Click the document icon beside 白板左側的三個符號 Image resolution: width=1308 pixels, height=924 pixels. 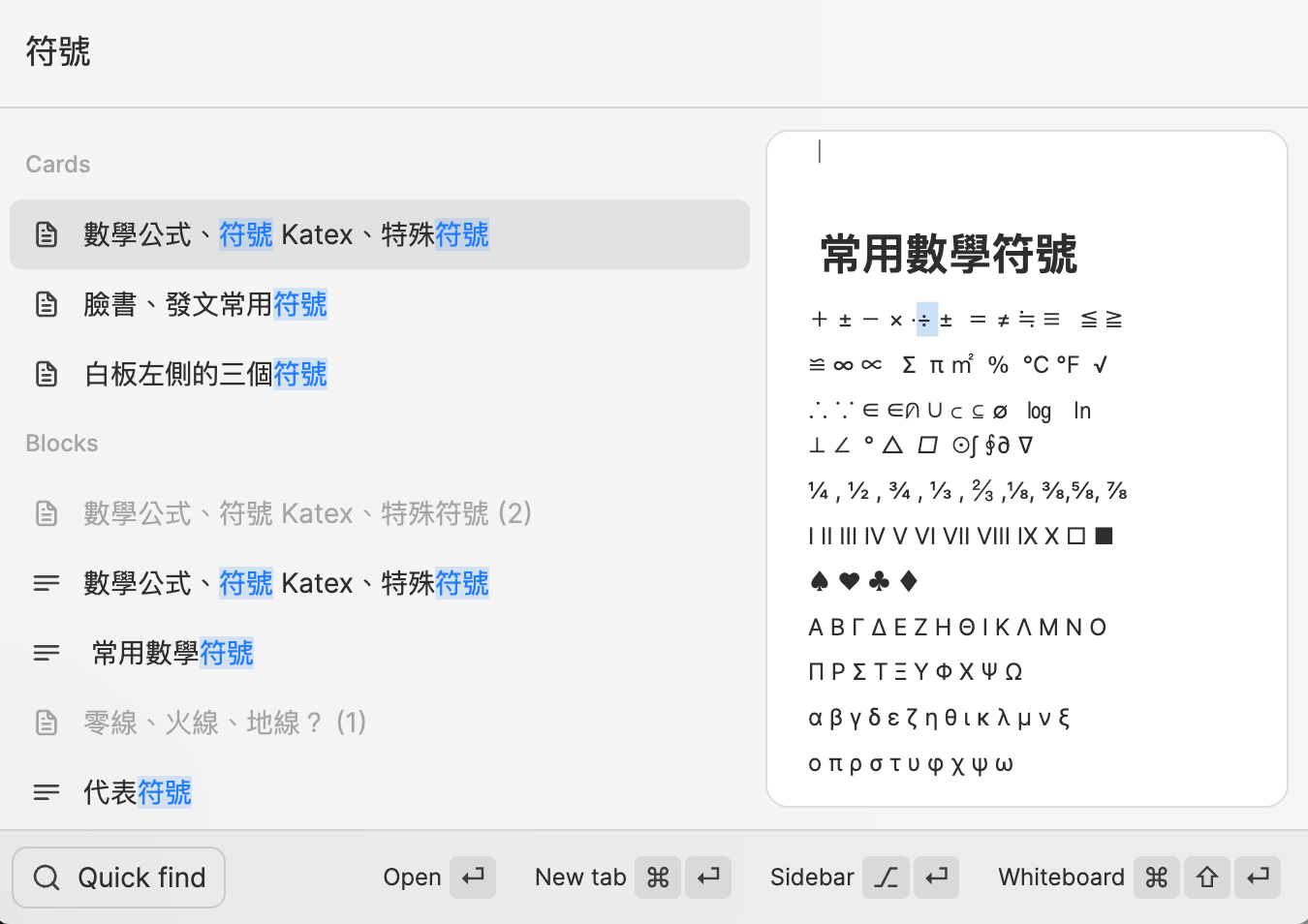[x=47, y=374]
